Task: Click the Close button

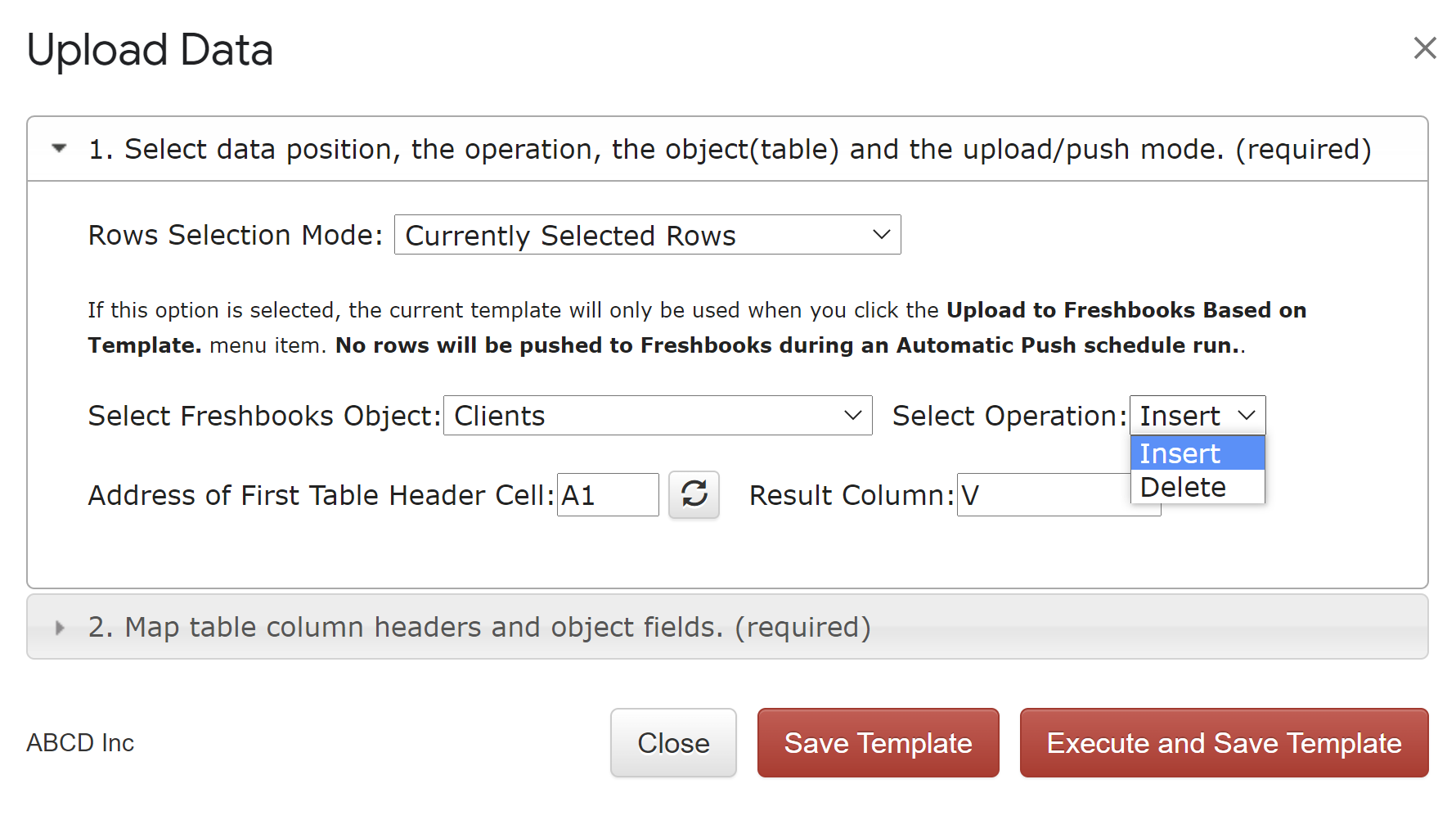Action: coord(673,743)
